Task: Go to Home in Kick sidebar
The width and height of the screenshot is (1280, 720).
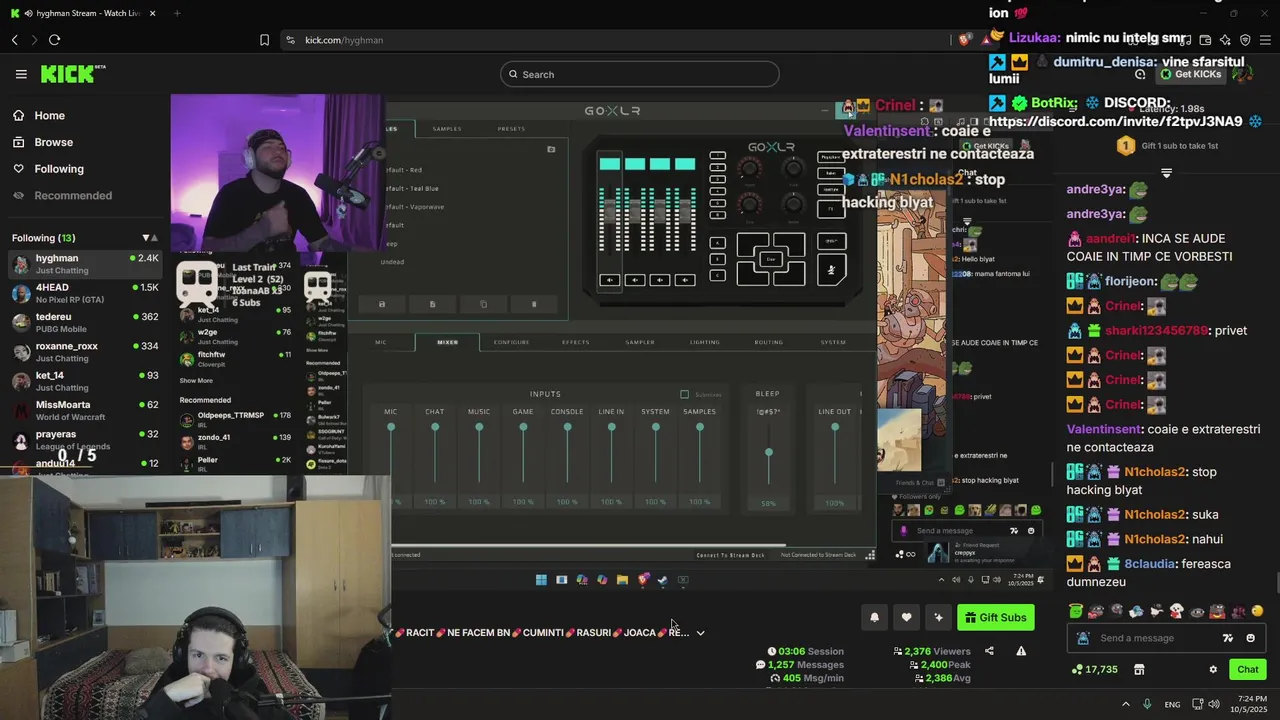Action: point(49,116)
